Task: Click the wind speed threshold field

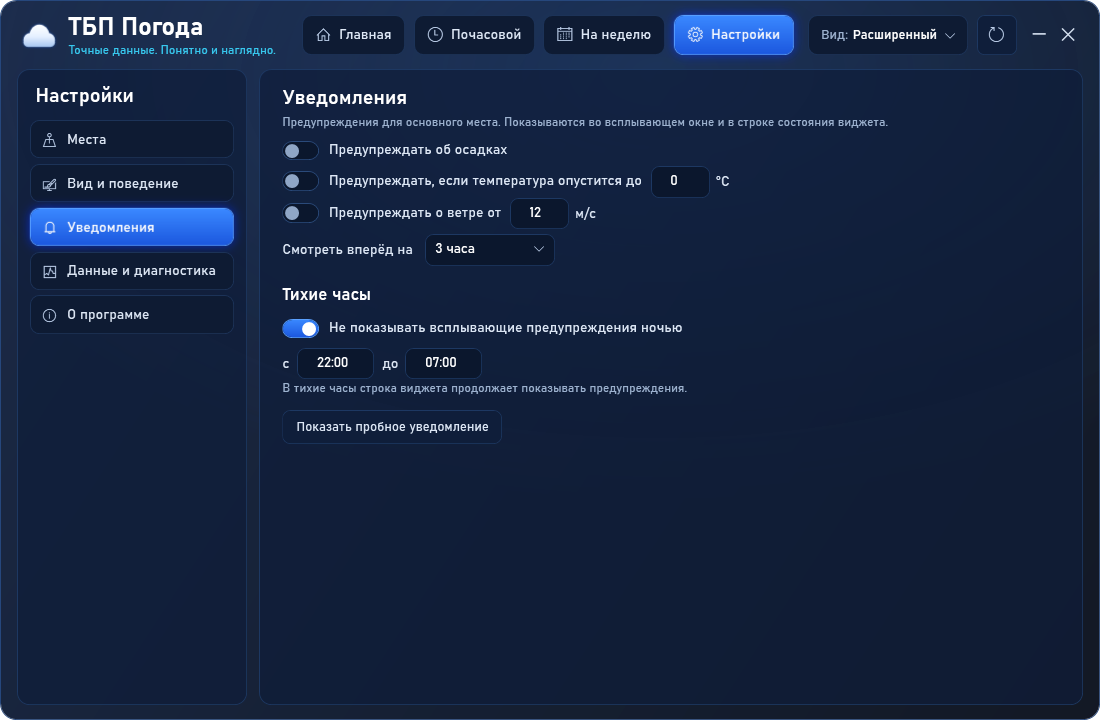Action: 539,213
